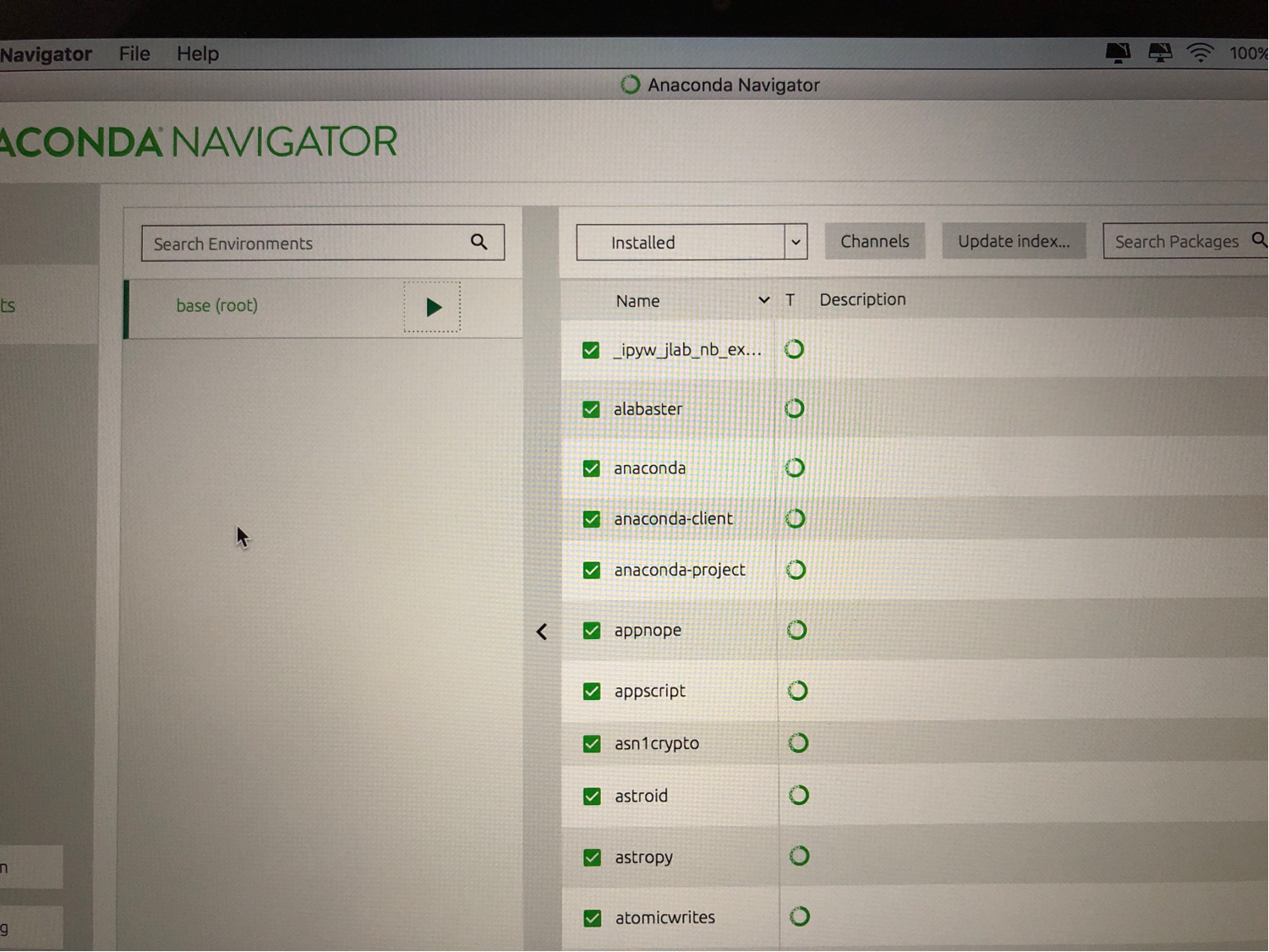Click the magnifier in Search Packages

(x=1259, y=240)
